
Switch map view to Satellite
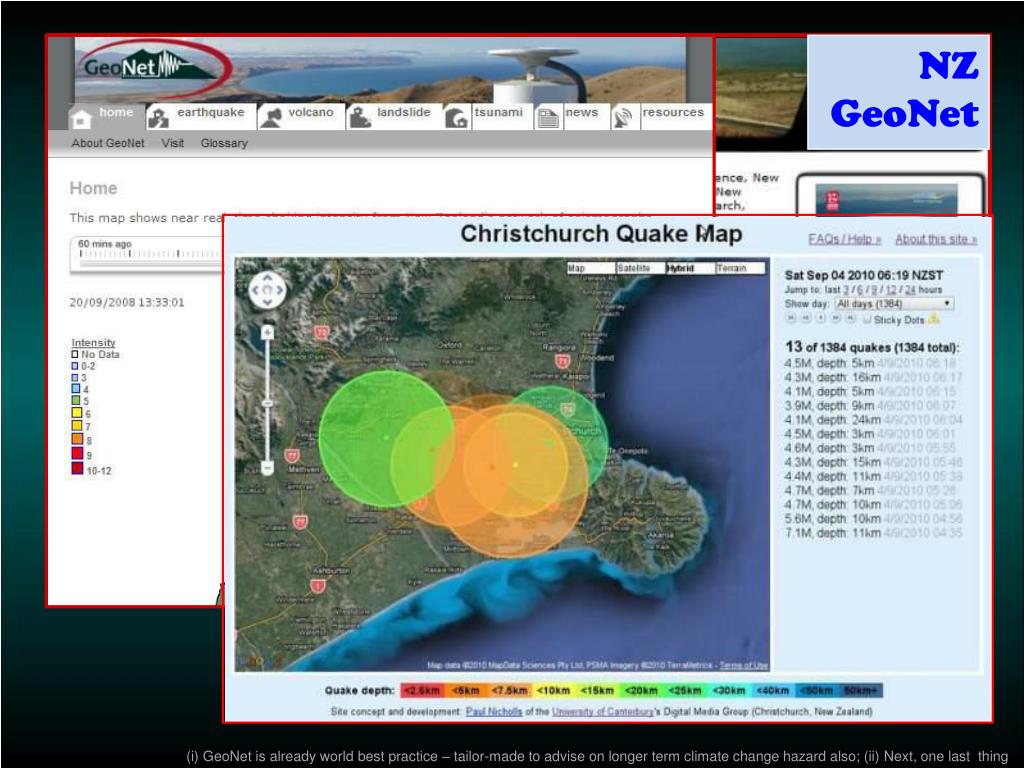click(x=641, y=268)
